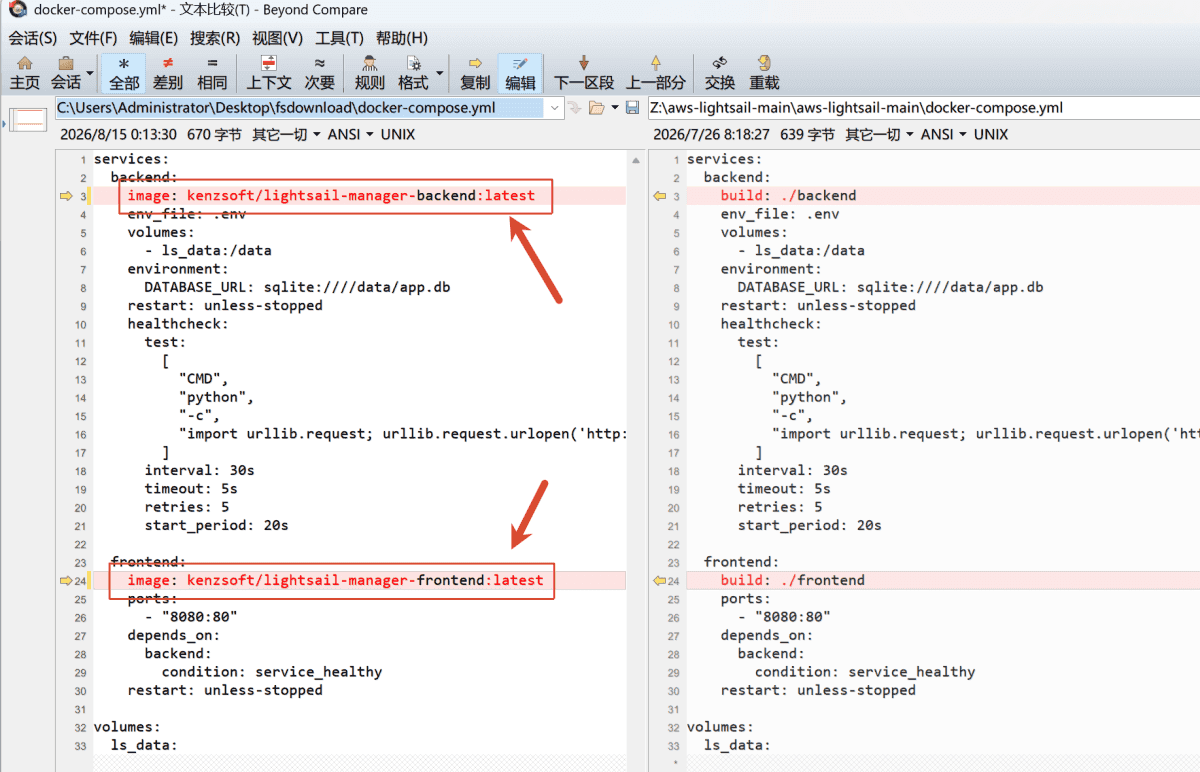The image size is (1200, 772).
Task: Click right pane 'build: ./frontend' line
Action: point(792,580)
